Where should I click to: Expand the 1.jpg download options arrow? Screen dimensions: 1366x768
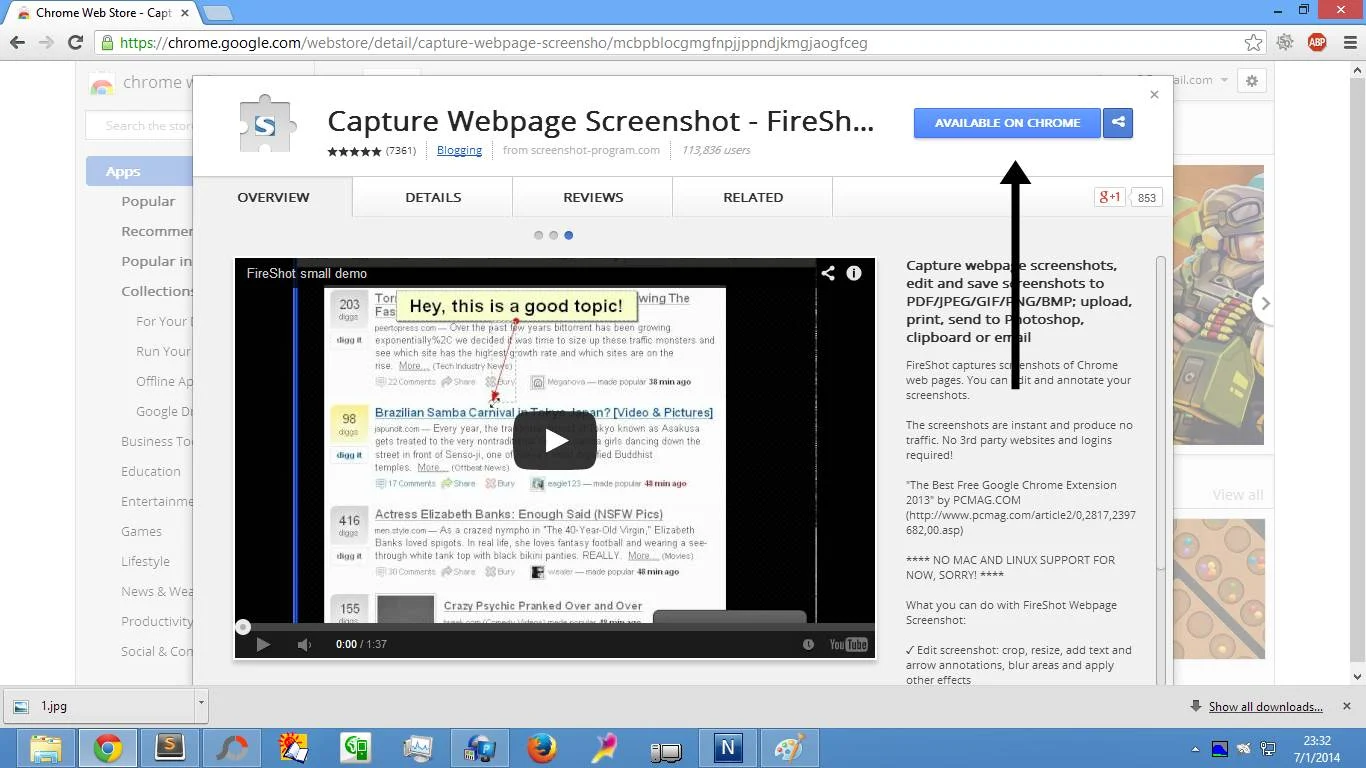pyautogui.click(x=200, y=704)
